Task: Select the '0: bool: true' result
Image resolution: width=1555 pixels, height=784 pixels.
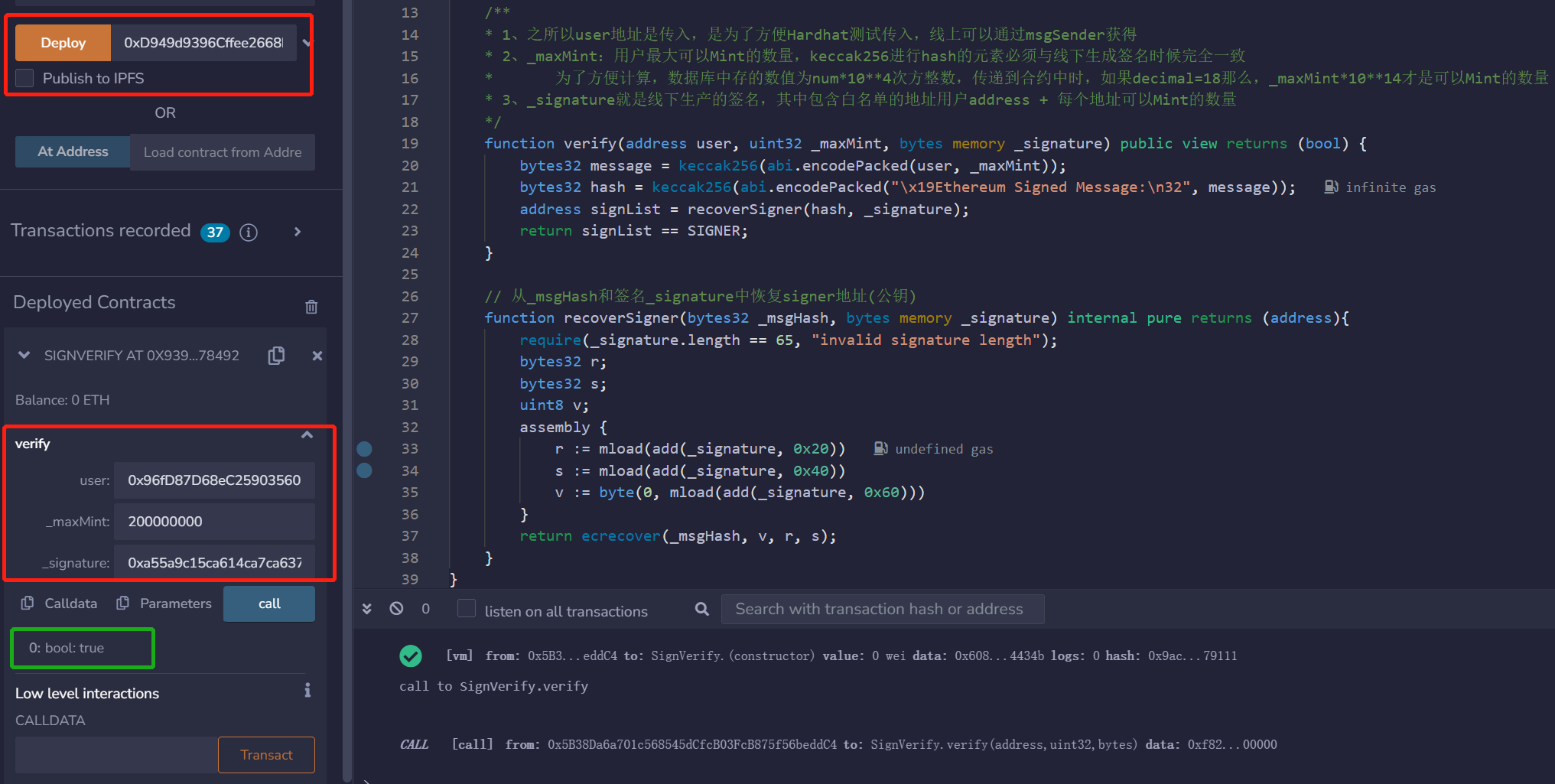Action: pos(67,648)
